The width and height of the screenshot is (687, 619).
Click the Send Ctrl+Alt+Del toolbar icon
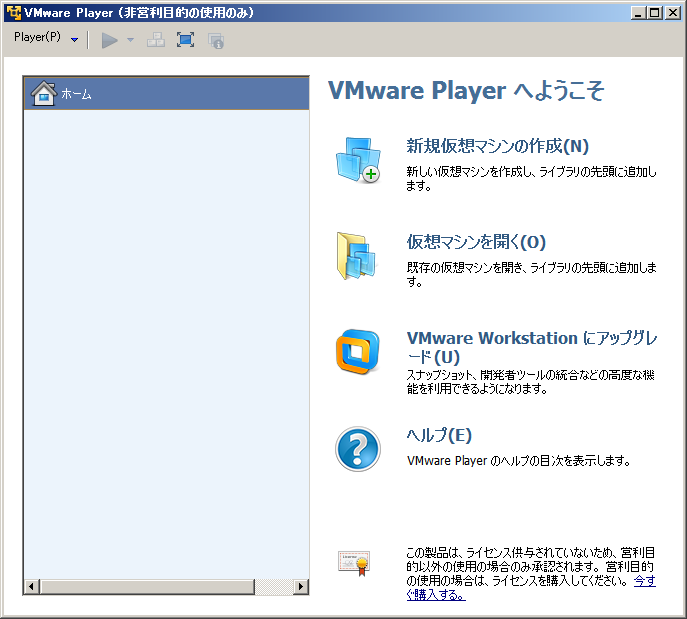pyautogui.click(x=156, y=40)
